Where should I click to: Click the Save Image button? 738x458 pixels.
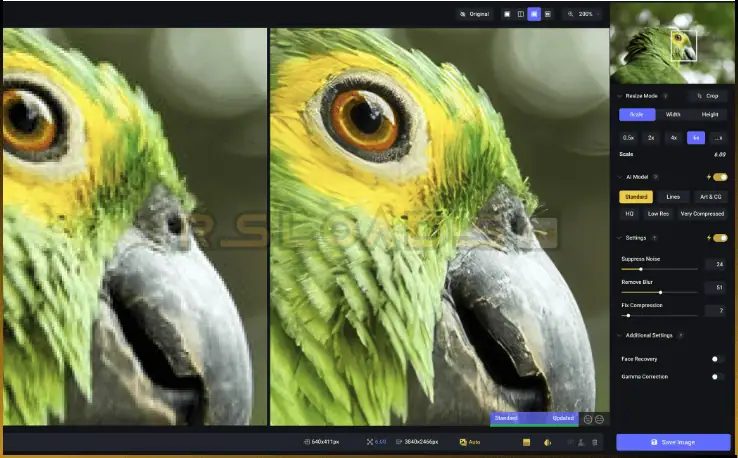673,442
